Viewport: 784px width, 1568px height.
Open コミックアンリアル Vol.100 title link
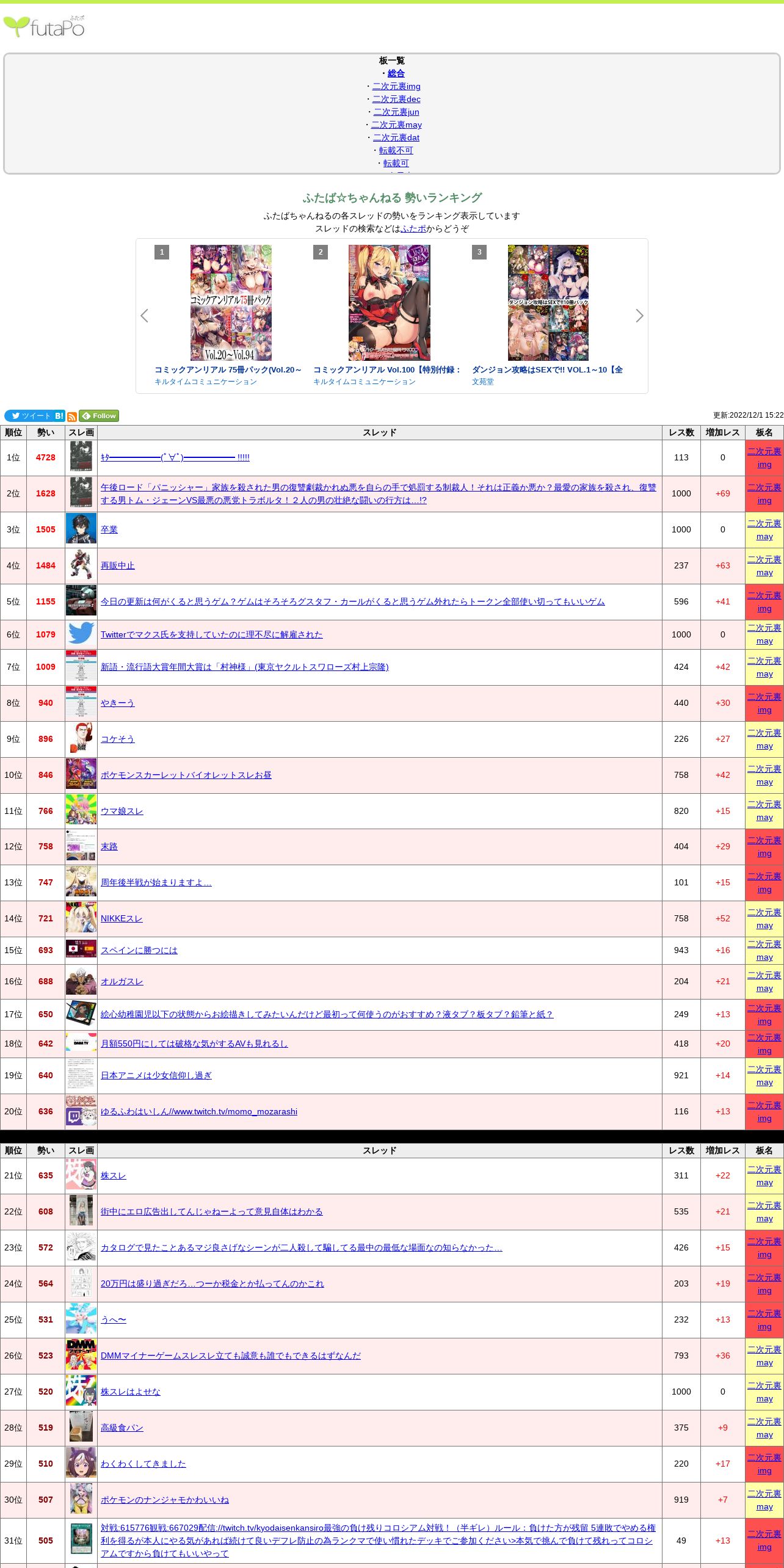(x=387, y=369)
